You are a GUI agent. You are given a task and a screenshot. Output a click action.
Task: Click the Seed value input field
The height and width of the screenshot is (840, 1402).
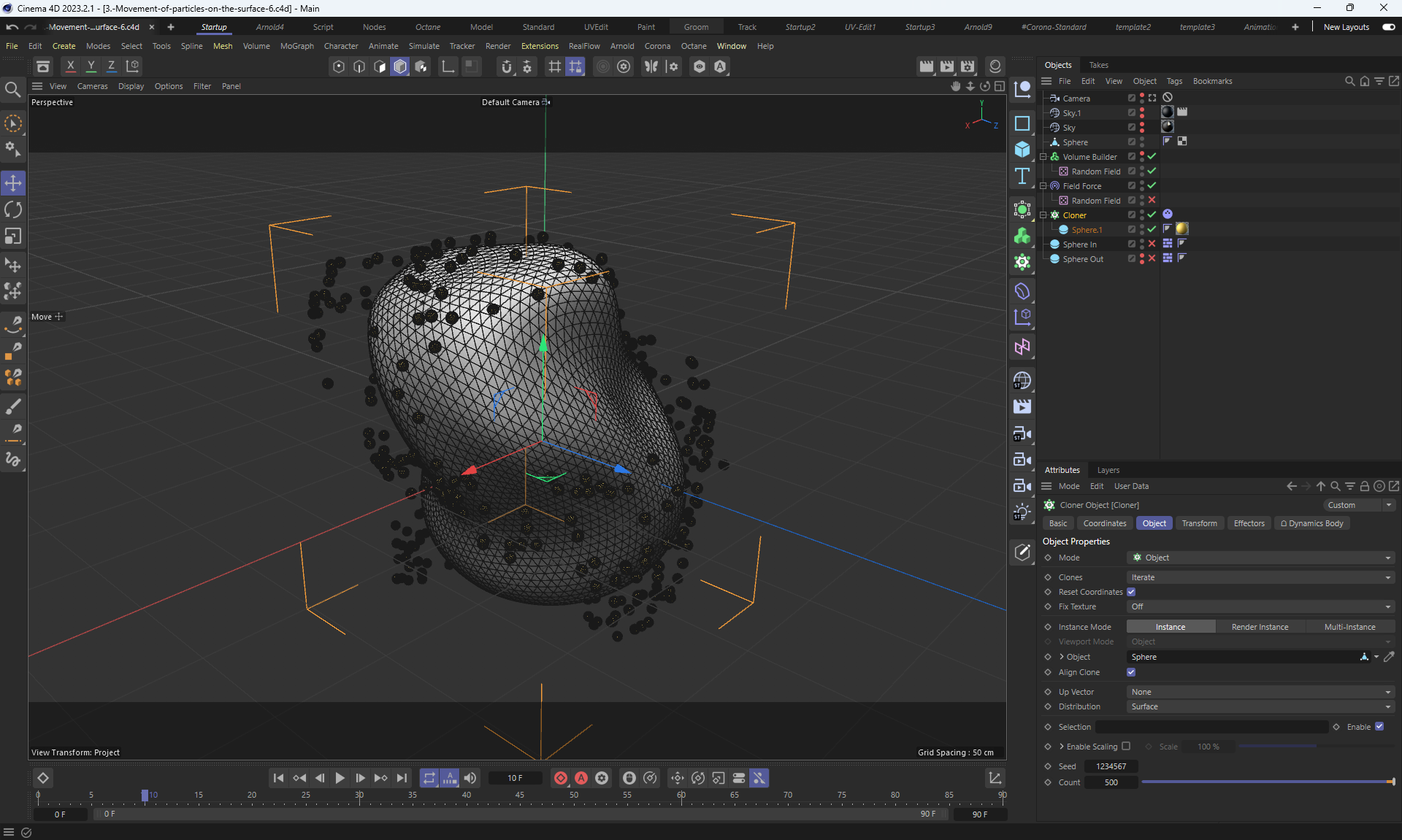[1111, 766]
